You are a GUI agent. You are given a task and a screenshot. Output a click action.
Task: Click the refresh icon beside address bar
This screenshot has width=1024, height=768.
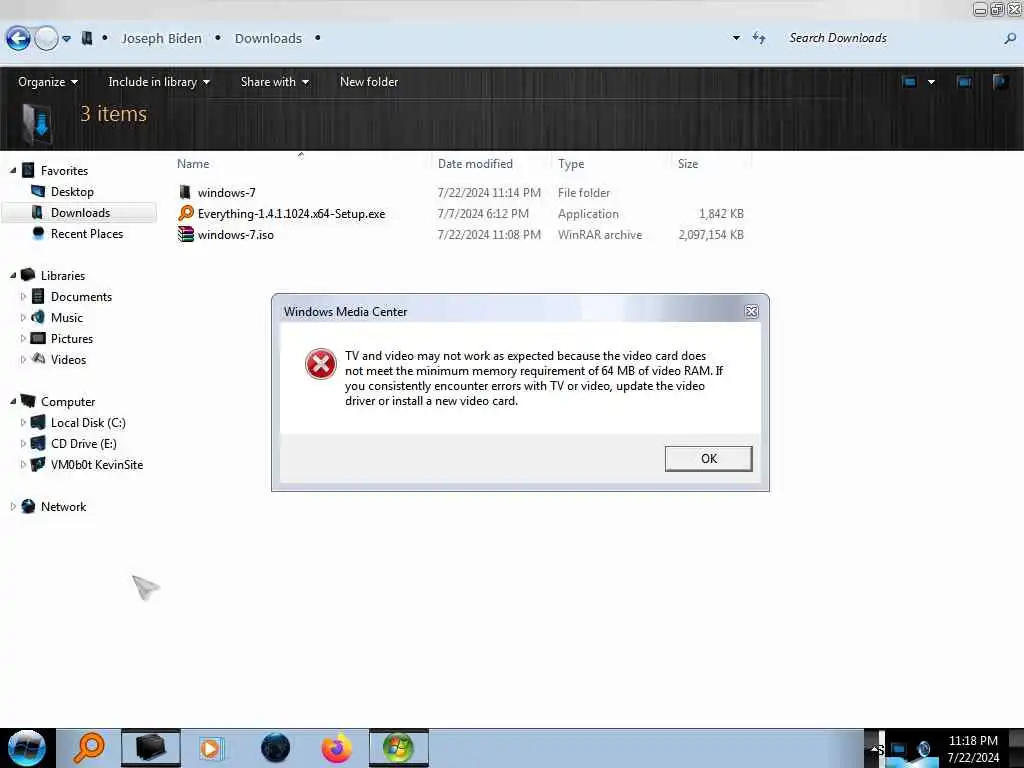(x=759, y=38)
